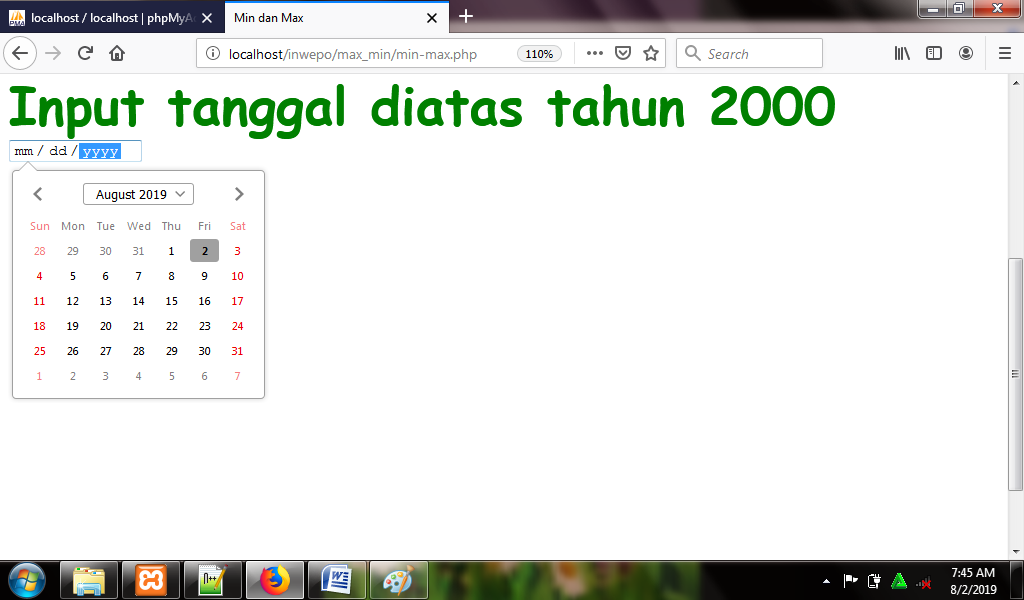1024x600 pixels.
Task: Bookmark this page with the star icon
Action: [x=651, y=53]
